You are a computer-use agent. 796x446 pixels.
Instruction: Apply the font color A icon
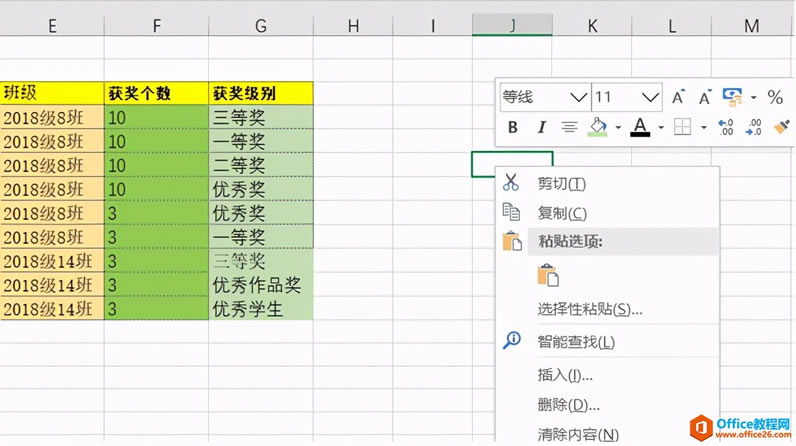point(640,127)
